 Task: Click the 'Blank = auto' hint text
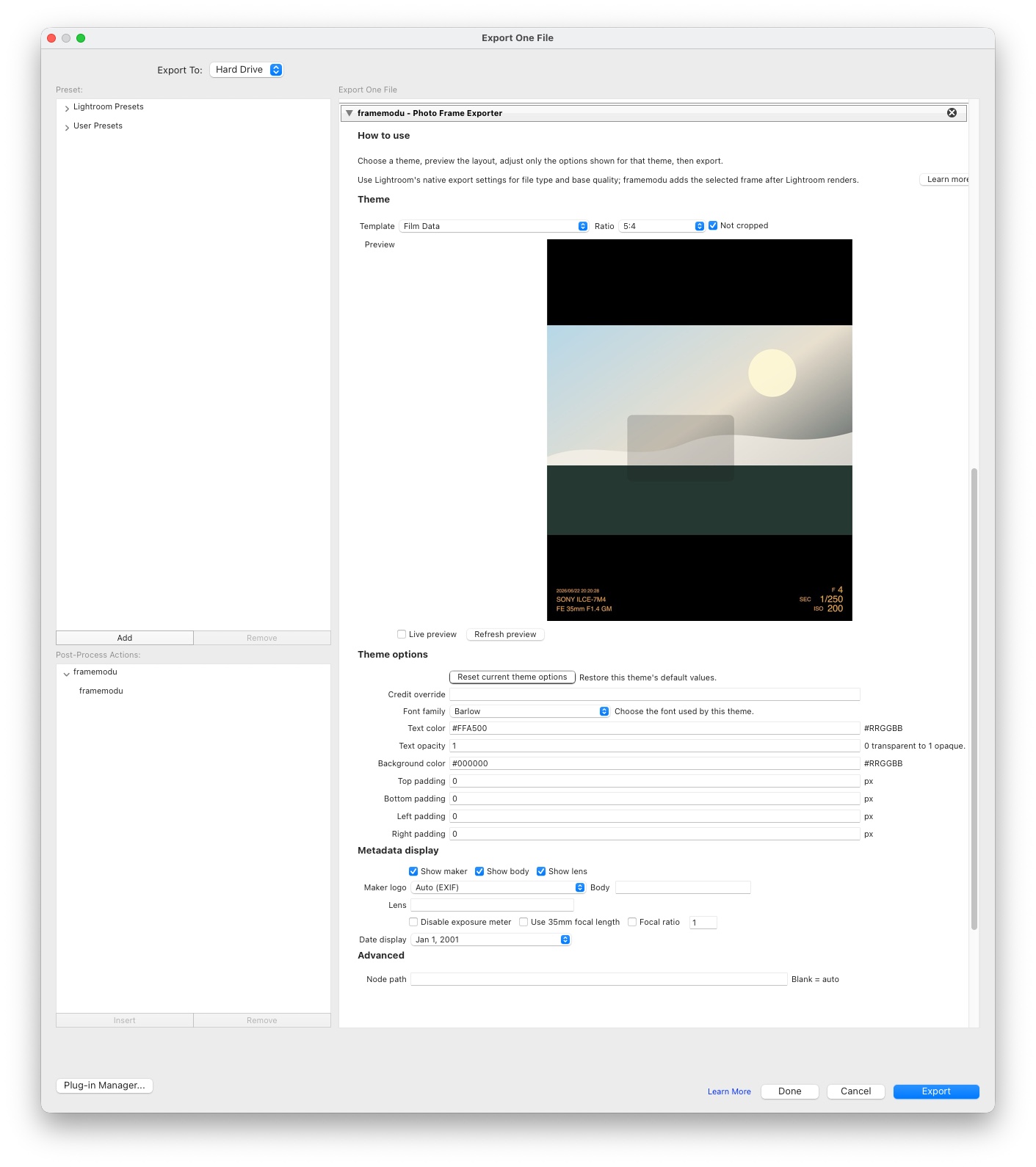[x=815, y=979]
